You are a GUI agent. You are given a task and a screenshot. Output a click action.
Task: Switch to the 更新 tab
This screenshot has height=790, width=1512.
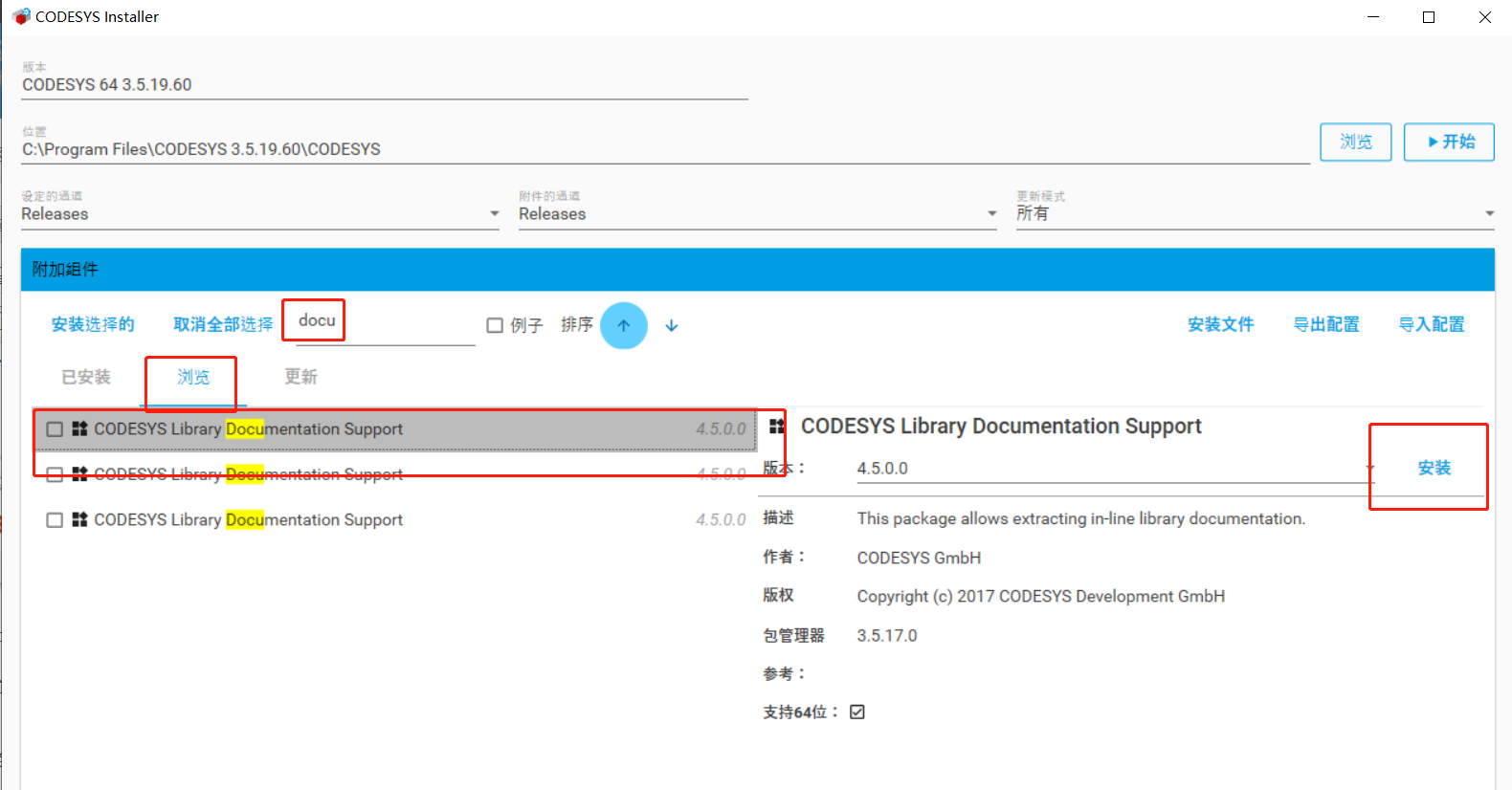[300, 377]
